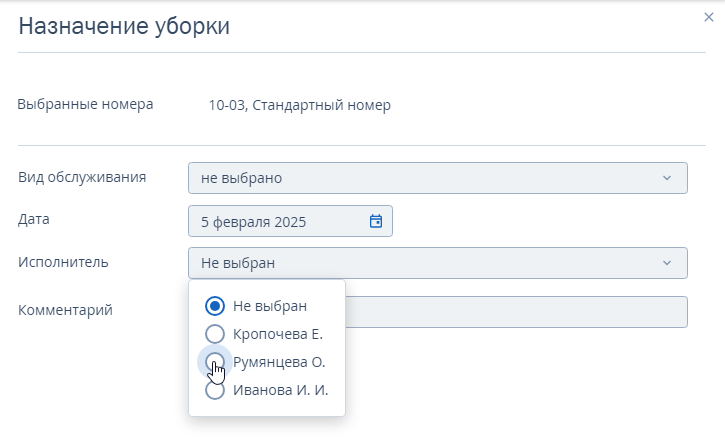Select the Иванова И. И. radio button
The height and width of the screenshot is (444, 725).
click(215, 390)
